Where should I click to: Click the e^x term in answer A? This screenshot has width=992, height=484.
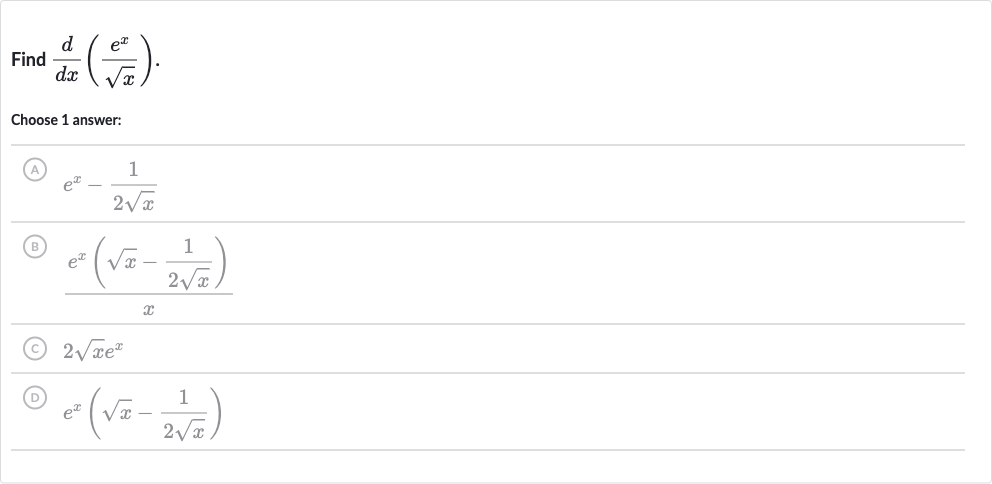tap(71, 185)
